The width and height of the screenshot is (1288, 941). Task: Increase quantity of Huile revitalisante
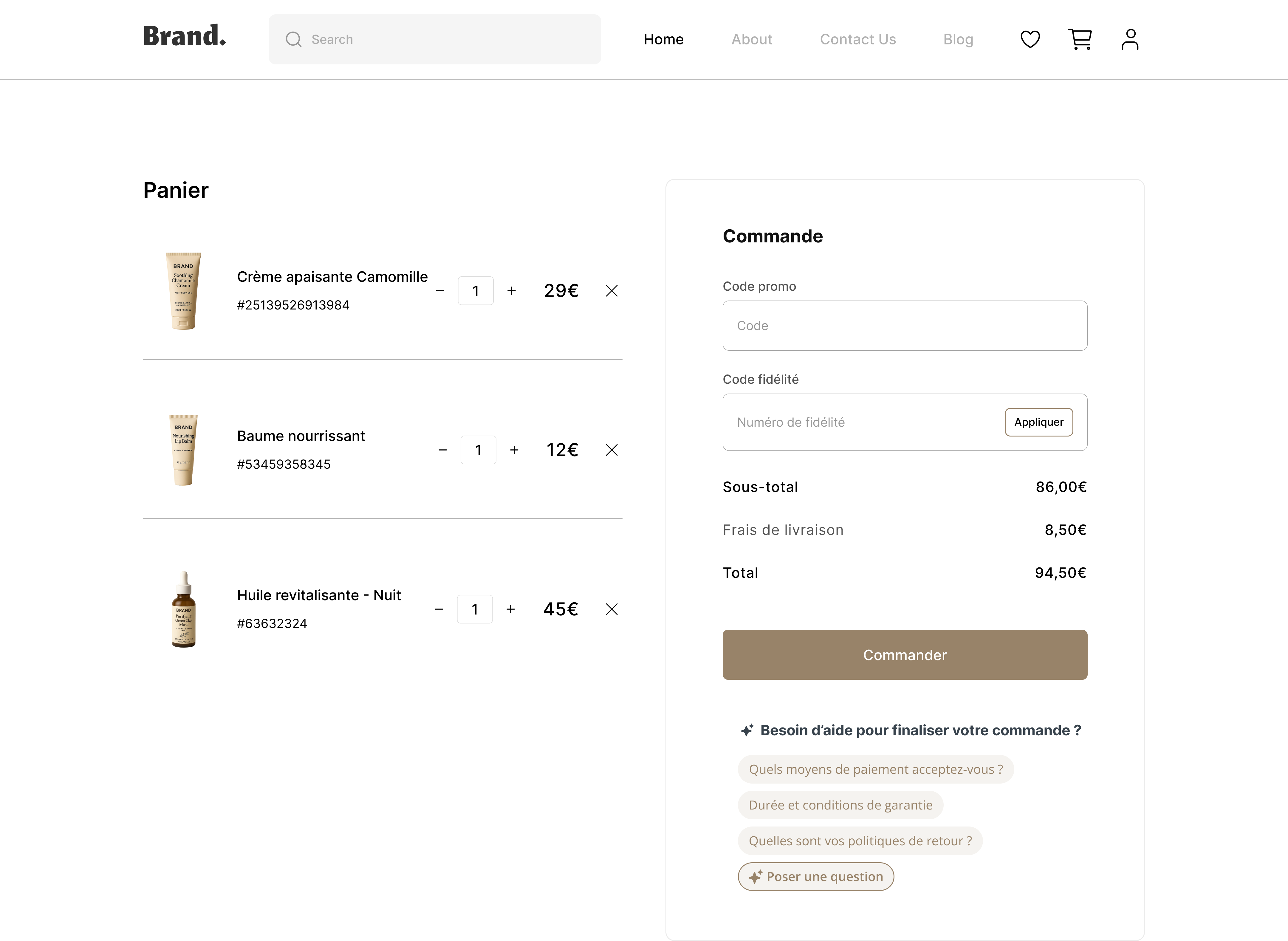pos(510,609)
